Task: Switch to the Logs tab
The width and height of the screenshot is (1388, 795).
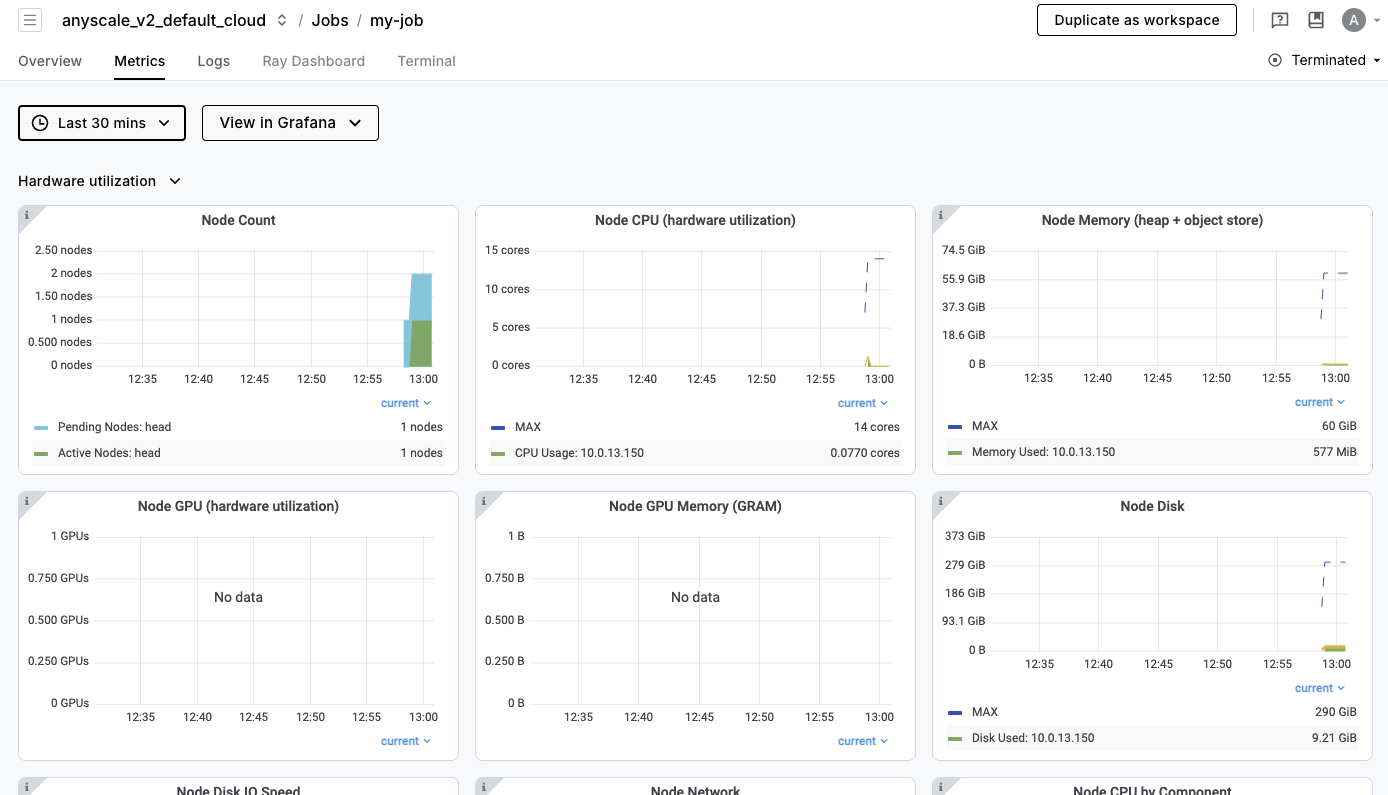Action: click(x=214, y=61)
